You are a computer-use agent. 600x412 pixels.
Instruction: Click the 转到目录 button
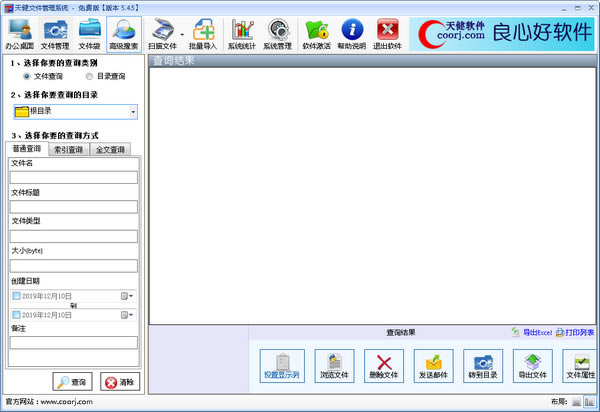pos(483,366)
